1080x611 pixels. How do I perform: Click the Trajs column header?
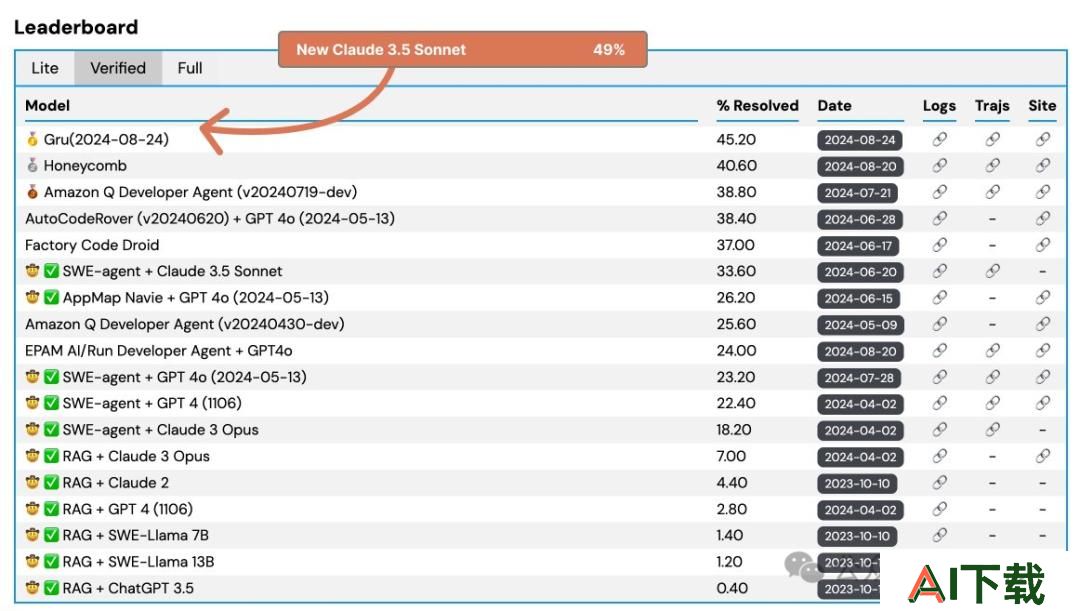pos(992,106)
